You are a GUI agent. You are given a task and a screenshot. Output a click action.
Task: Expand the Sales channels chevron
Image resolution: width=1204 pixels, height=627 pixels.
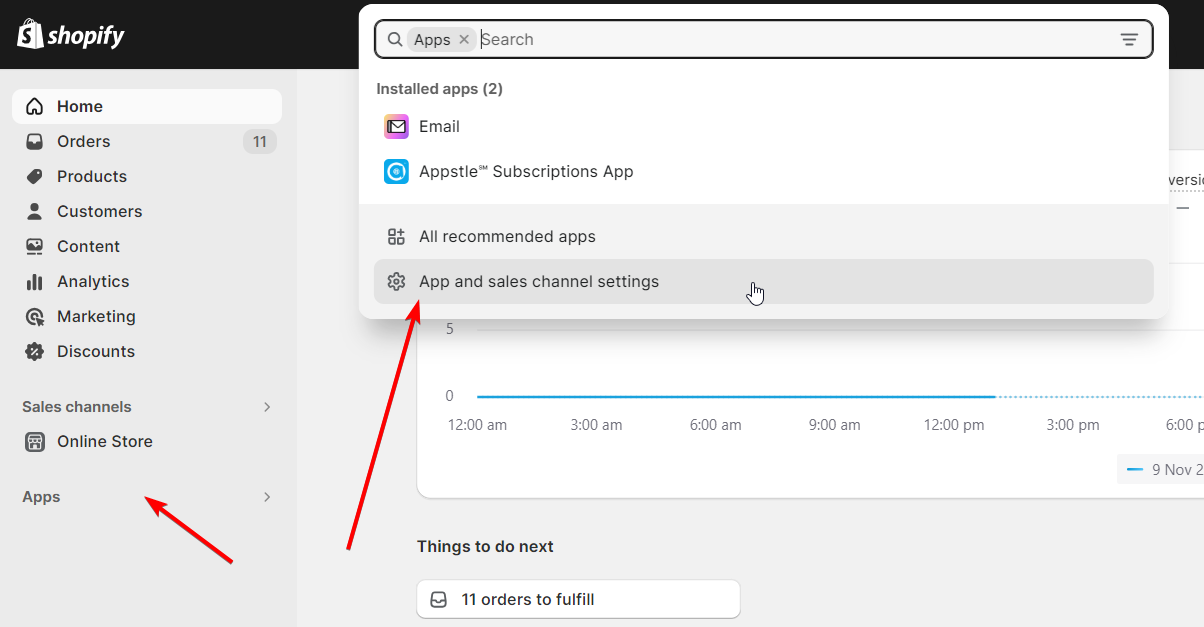pos(267,406)
